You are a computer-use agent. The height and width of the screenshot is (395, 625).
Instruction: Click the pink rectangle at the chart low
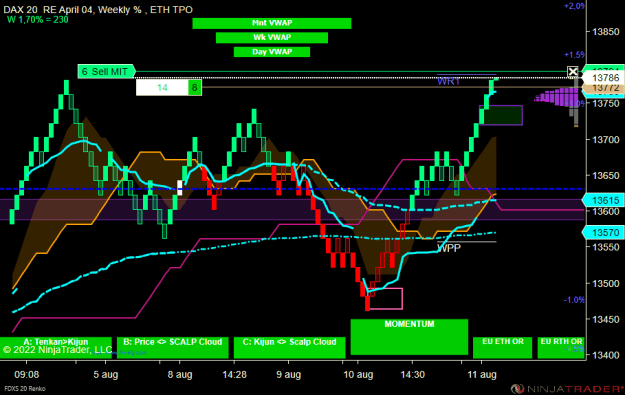pos(386,299)
